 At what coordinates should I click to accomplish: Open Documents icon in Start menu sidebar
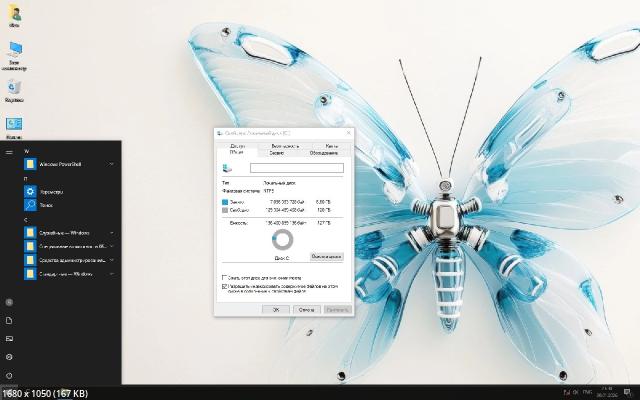coord(9,320)
